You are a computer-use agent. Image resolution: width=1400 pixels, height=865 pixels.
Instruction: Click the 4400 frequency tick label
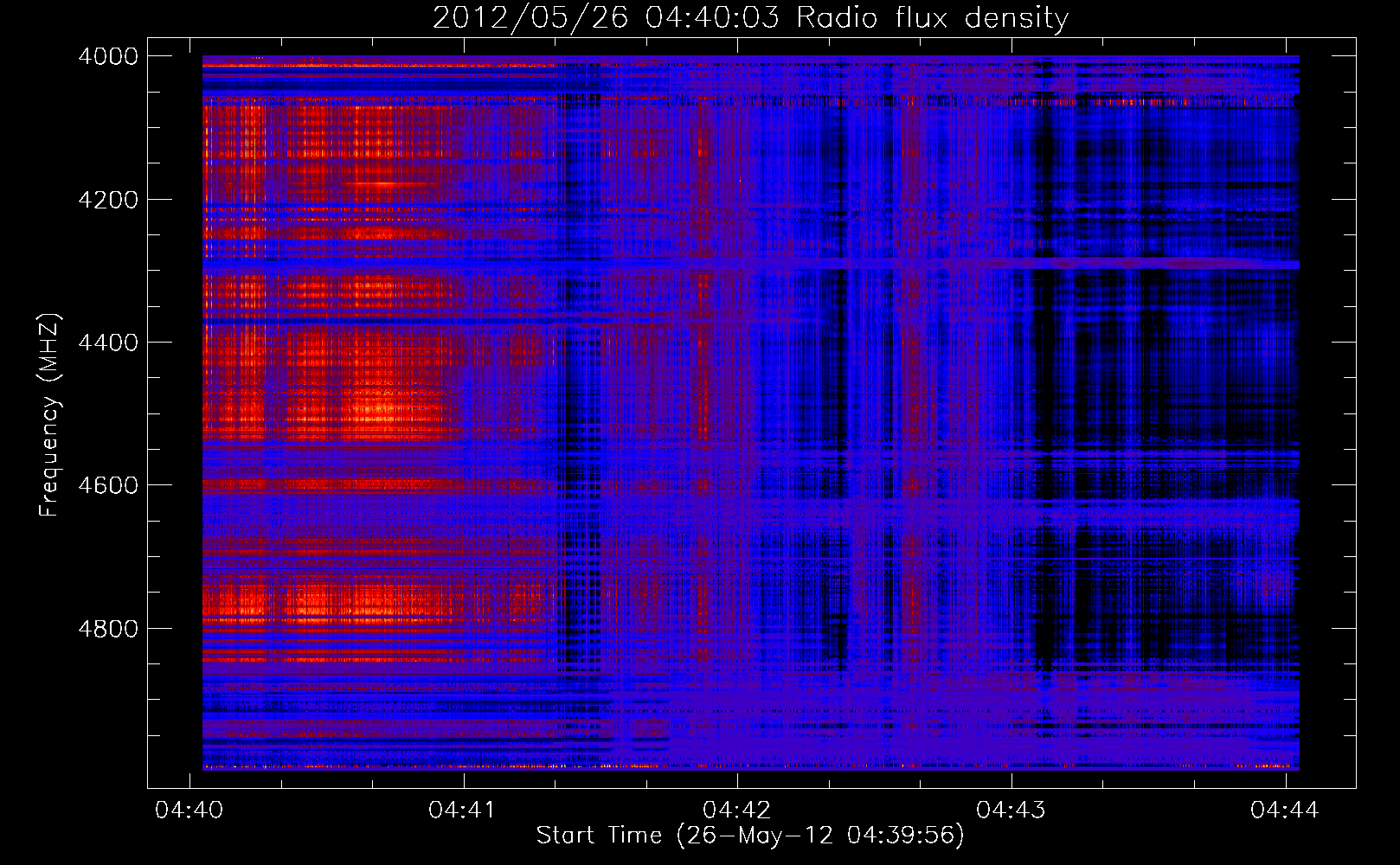coord(108,343)
